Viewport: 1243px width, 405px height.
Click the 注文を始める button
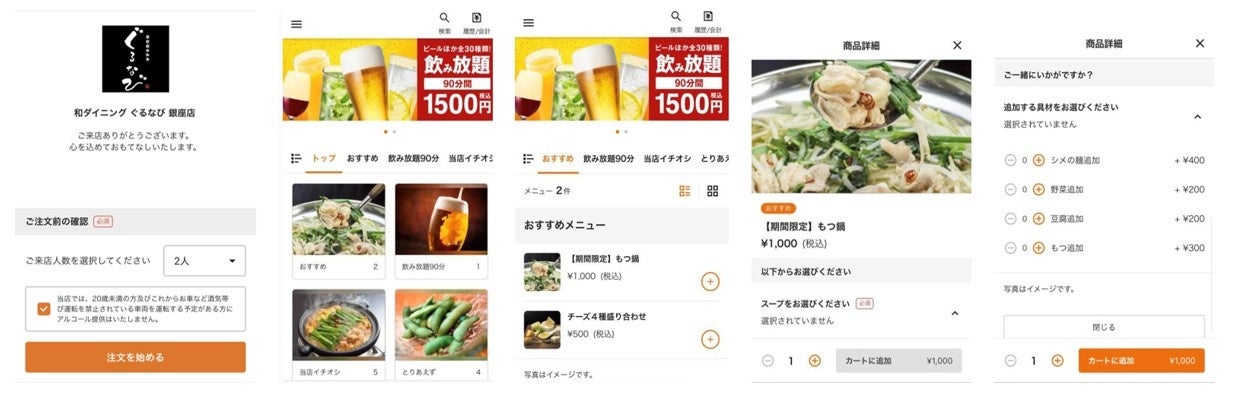coord(135,357)
